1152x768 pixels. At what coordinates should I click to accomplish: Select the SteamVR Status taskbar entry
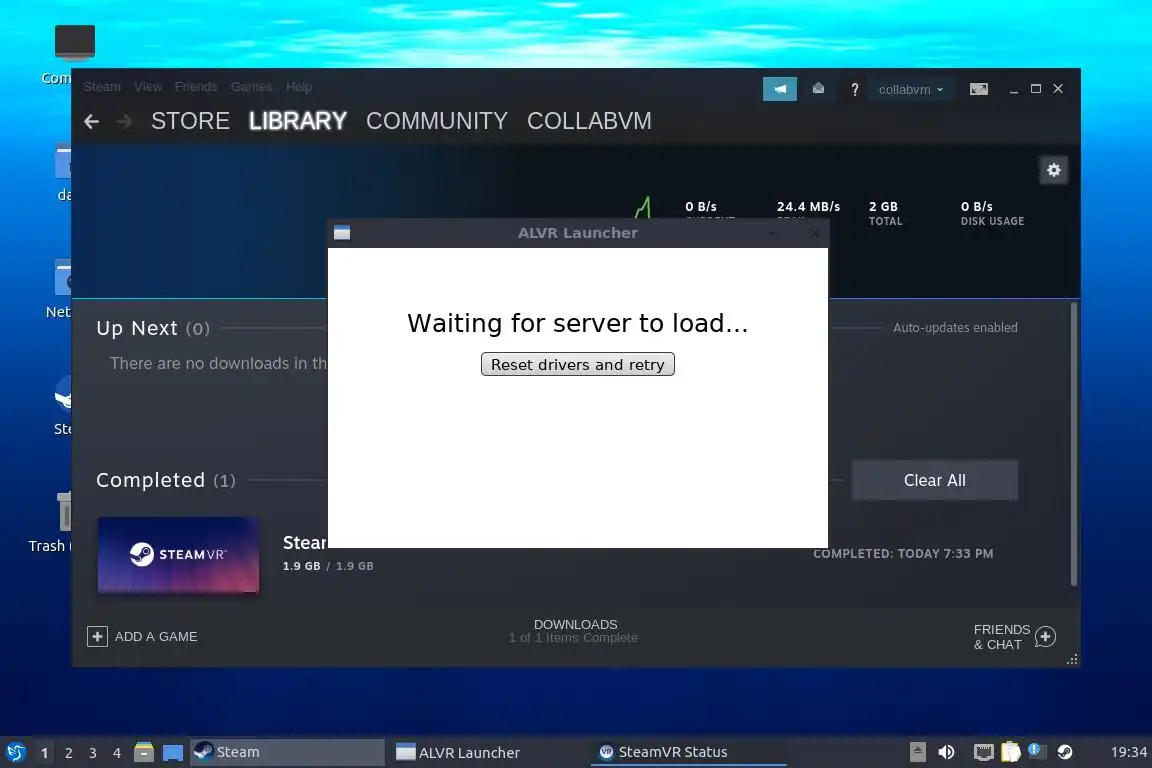click(688, 753)
